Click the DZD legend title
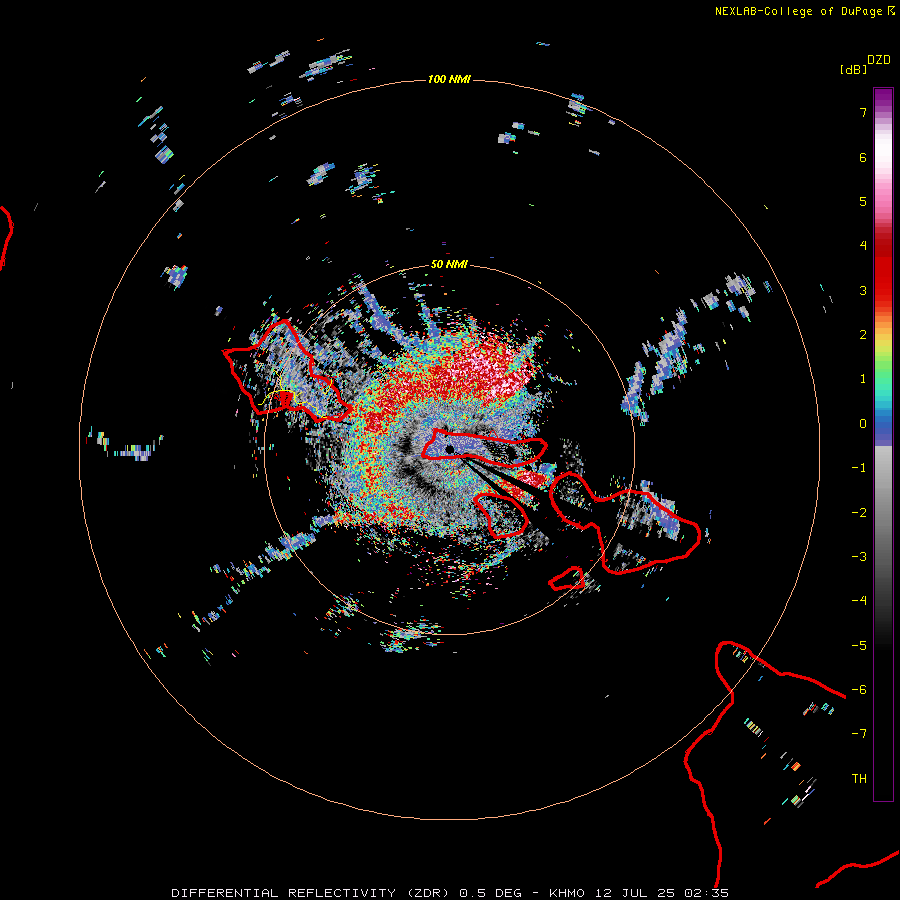This screenshot has height=900, width=900. tap(879, 60)
